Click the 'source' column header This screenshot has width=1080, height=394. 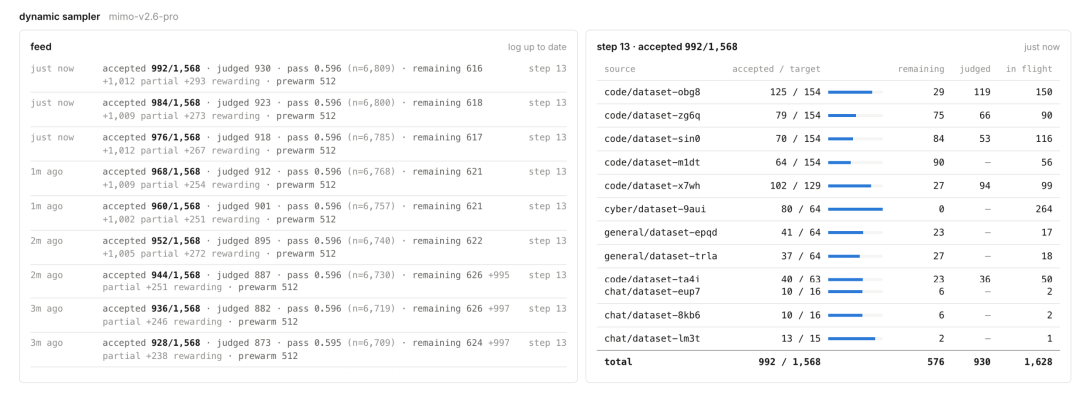coord(620,69)
